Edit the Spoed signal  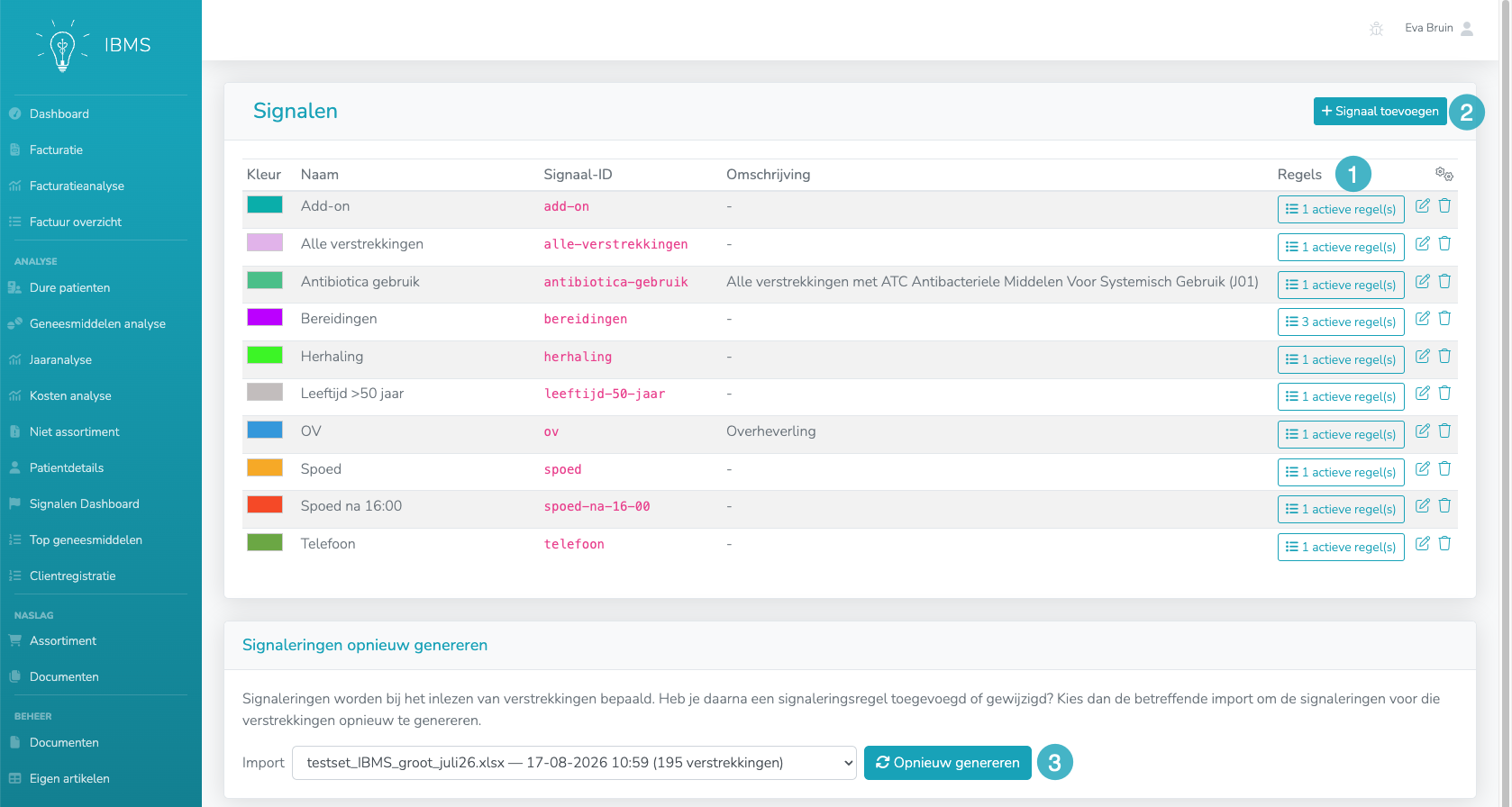tap(1423, 469)
